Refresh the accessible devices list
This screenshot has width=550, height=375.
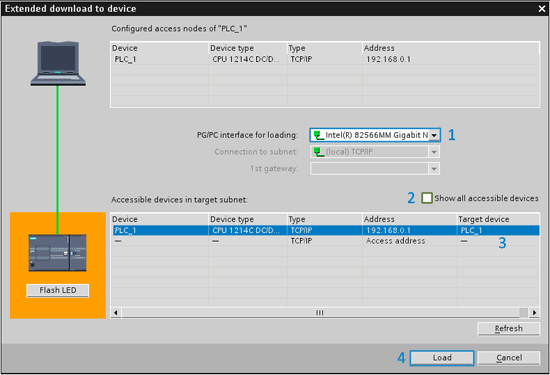[509, 329]
